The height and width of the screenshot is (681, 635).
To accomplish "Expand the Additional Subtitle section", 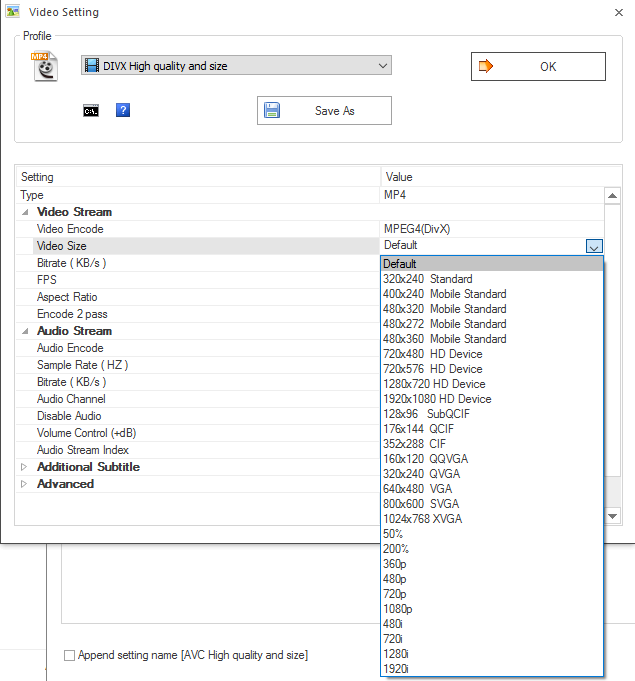I will click(24, 467).
